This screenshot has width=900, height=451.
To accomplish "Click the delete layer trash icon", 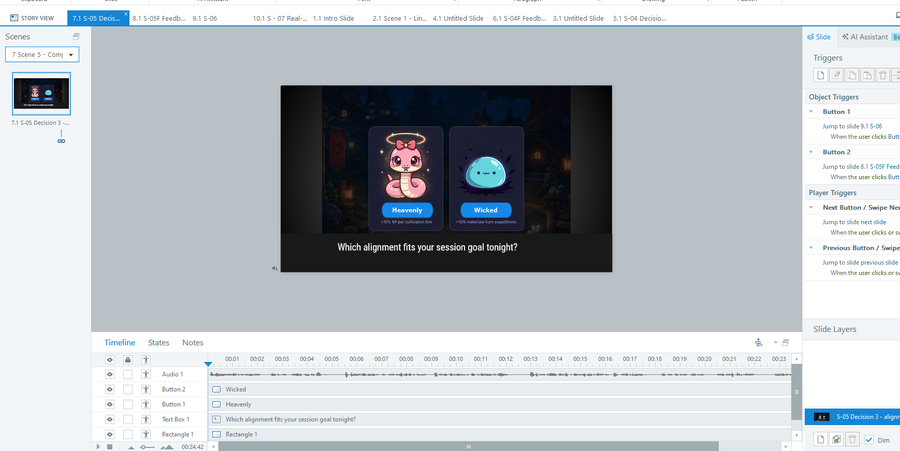I will pyautogui.click(x=852, y=440).
